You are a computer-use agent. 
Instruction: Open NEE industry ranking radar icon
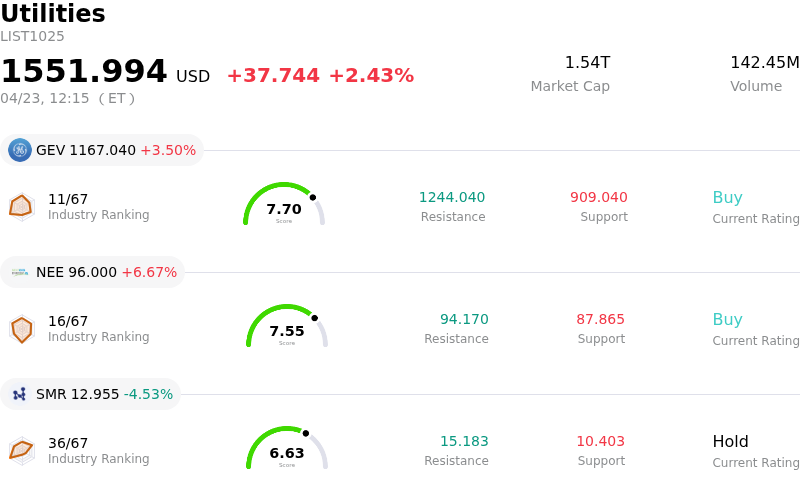(x=21, y=328)
